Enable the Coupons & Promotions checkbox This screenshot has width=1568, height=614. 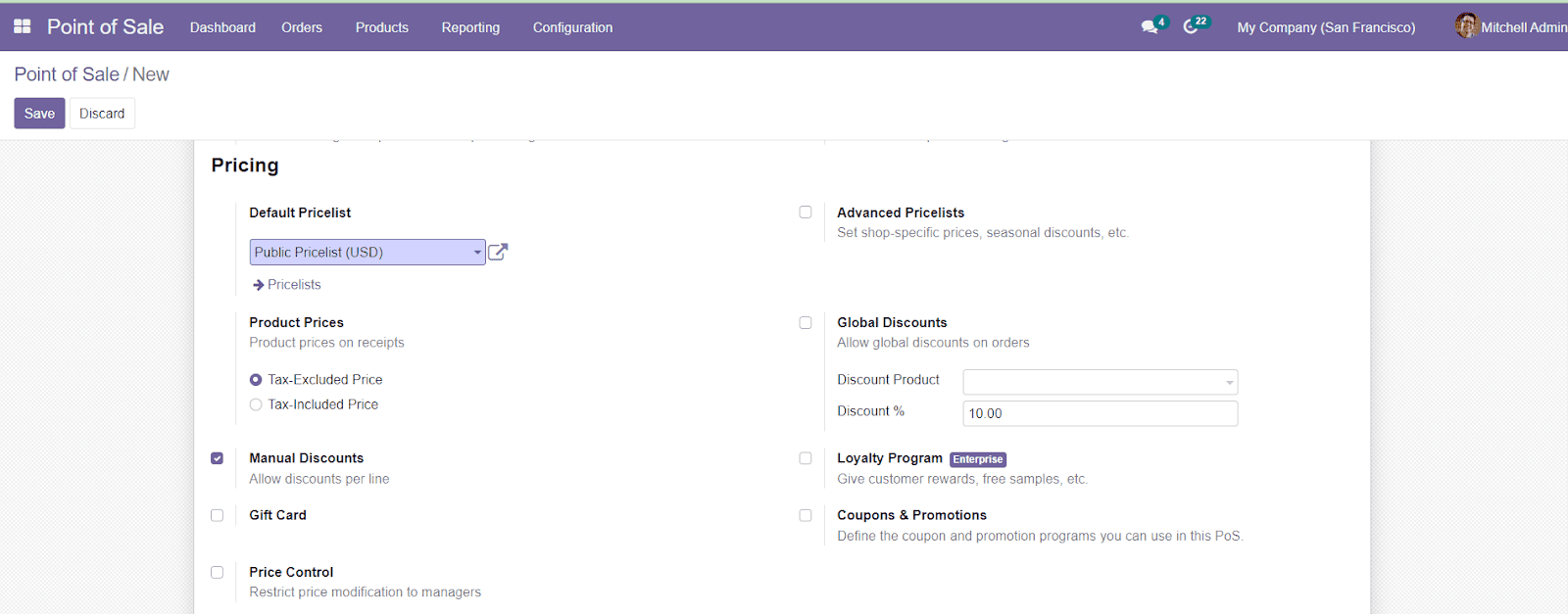tap(806, 515)
